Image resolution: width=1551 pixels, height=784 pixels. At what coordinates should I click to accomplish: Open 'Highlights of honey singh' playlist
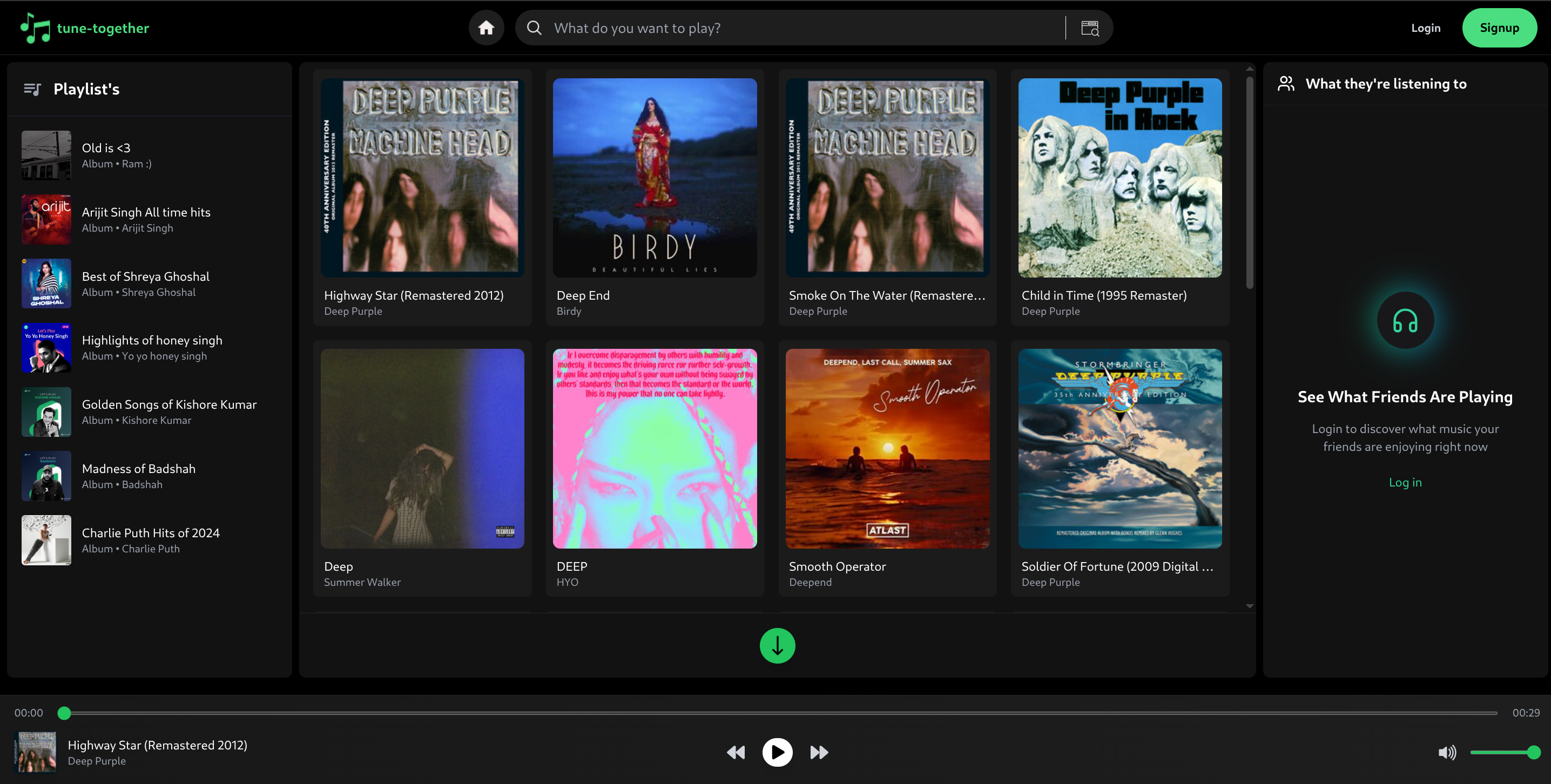(x=149, y=348)
